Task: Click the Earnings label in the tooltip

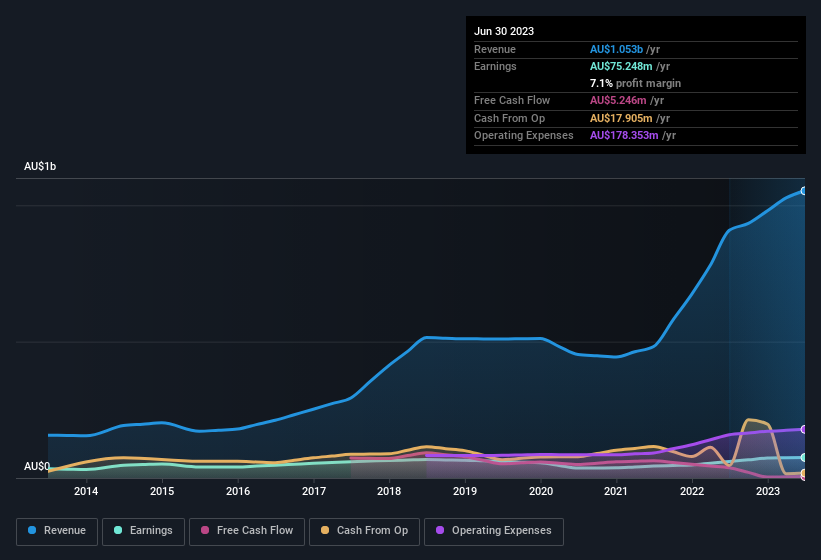Action: click(495, 66)
